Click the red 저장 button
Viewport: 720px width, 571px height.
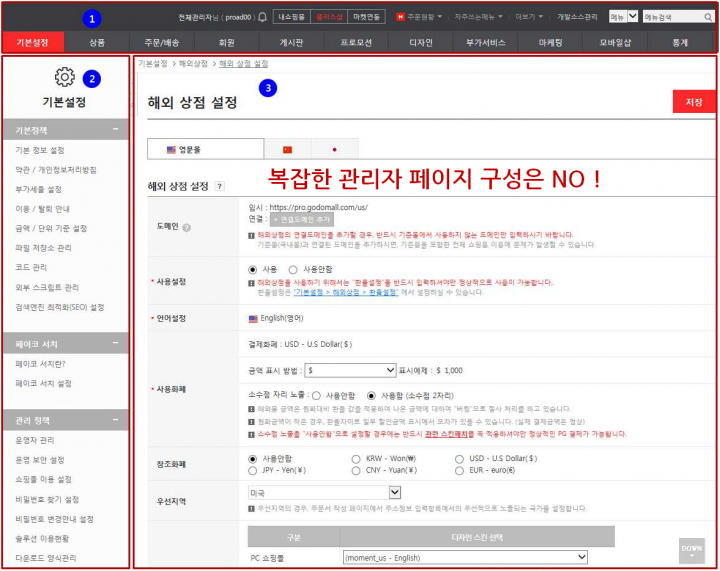point(694,102)
